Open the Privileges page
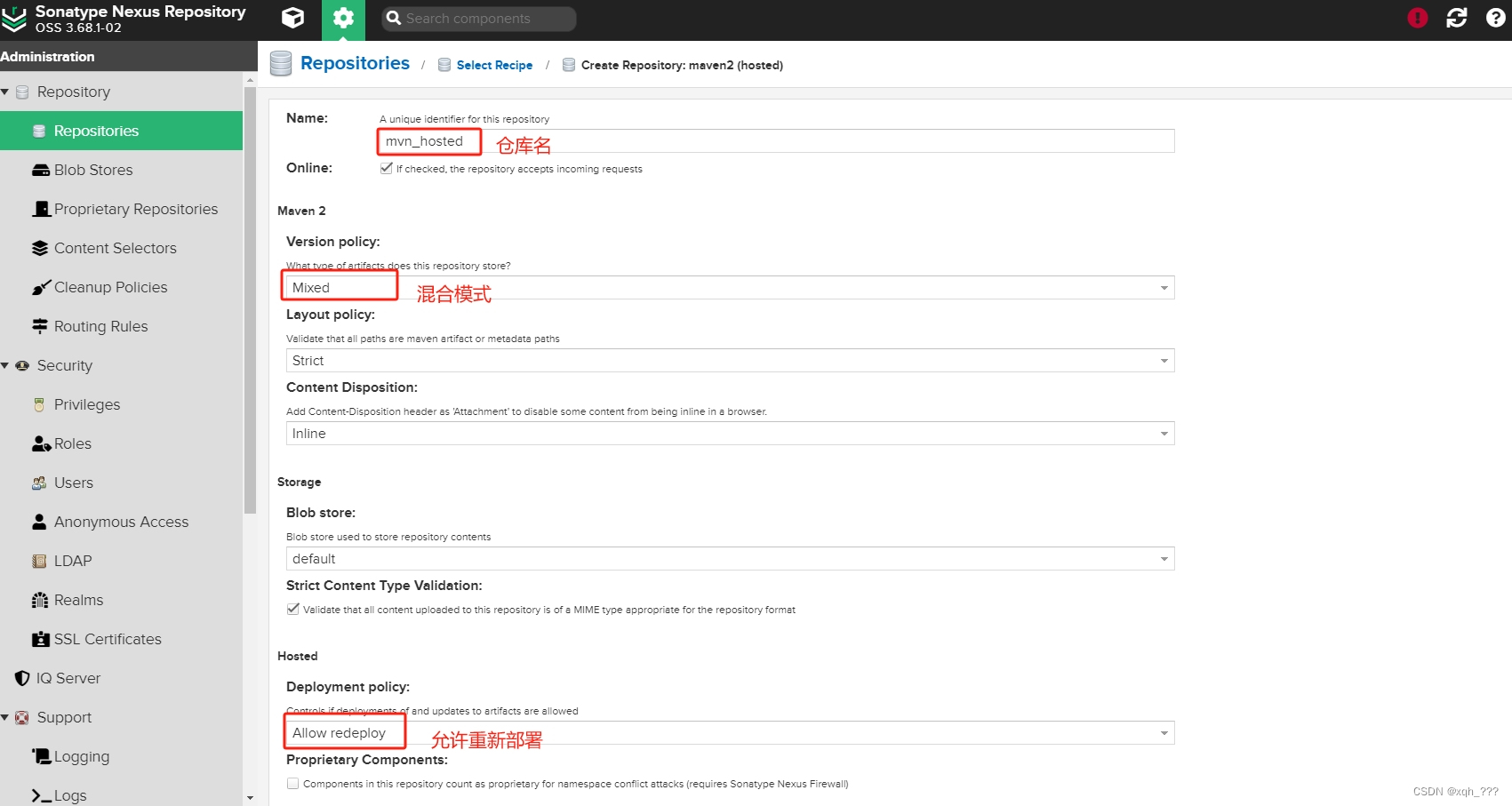 pyautogui.click(x=121, y=404)
